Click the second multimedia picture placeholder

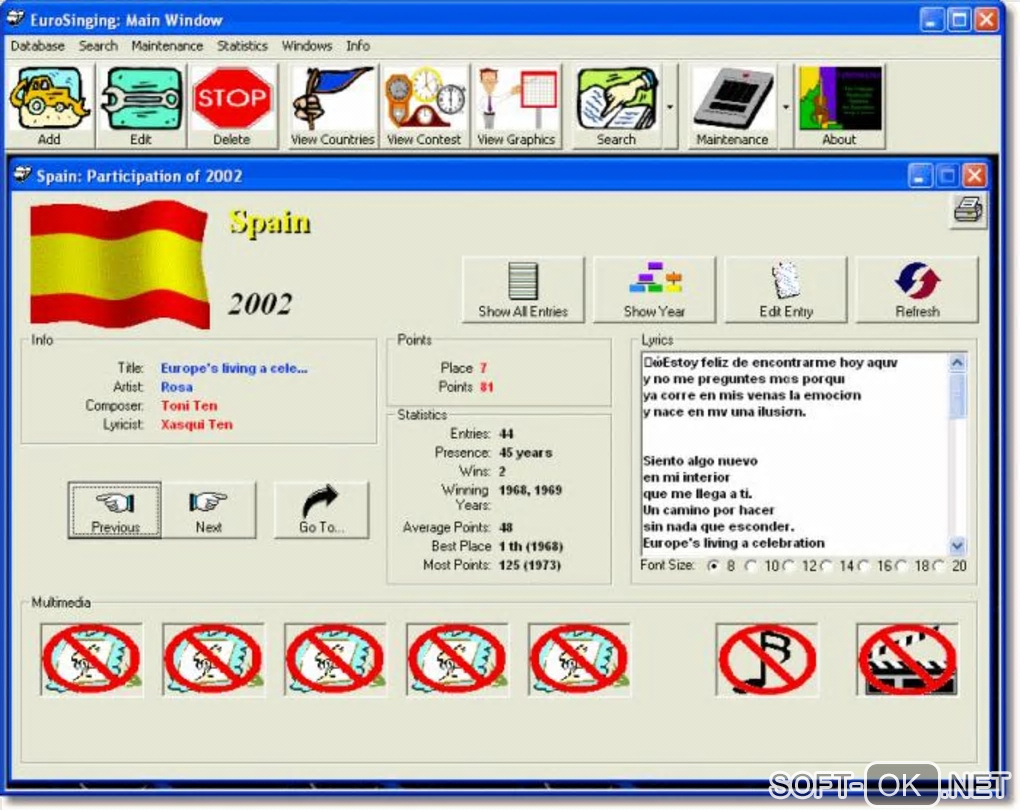[213, 660]
